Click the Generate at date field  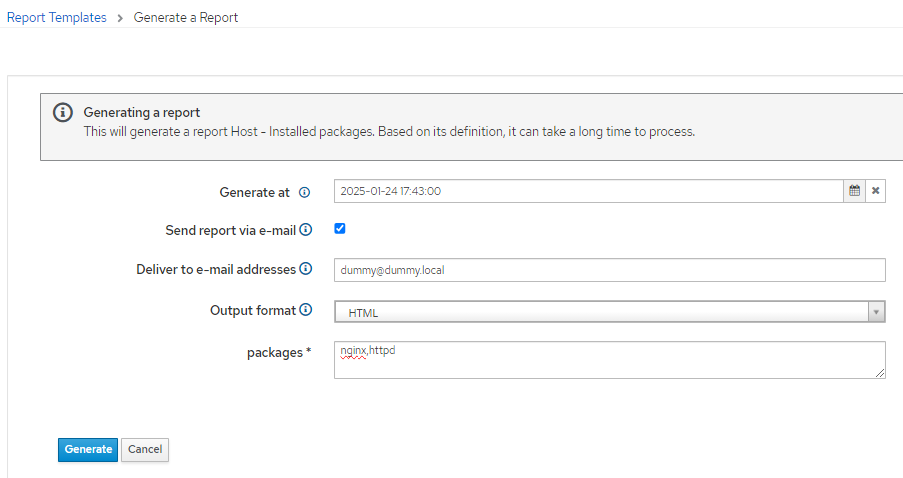(x=589, y=191)
